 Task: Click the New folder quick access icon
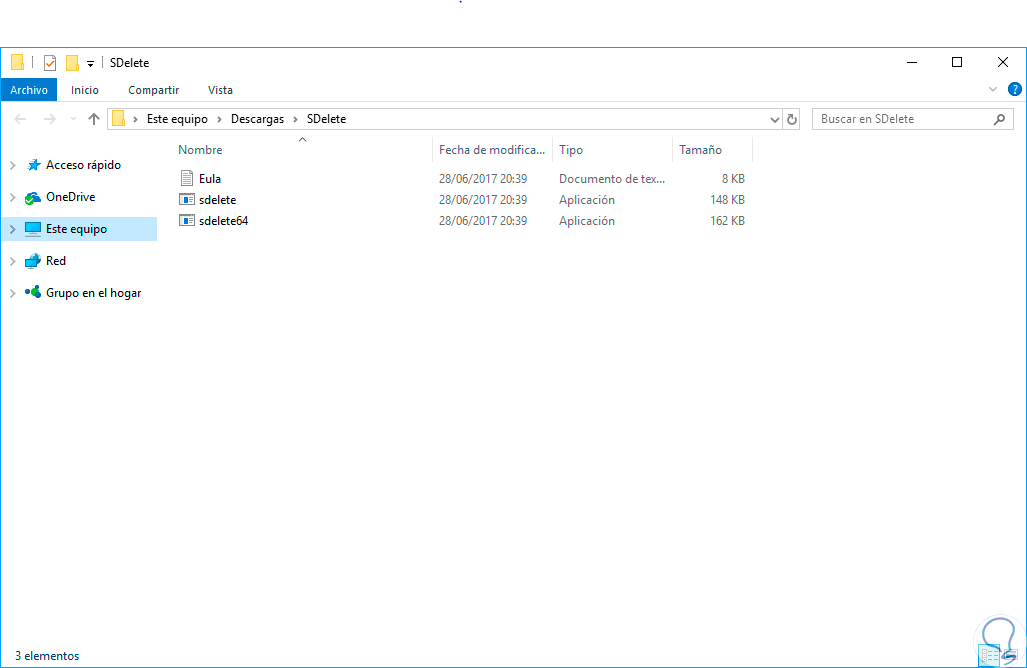[x=73, y=63]
